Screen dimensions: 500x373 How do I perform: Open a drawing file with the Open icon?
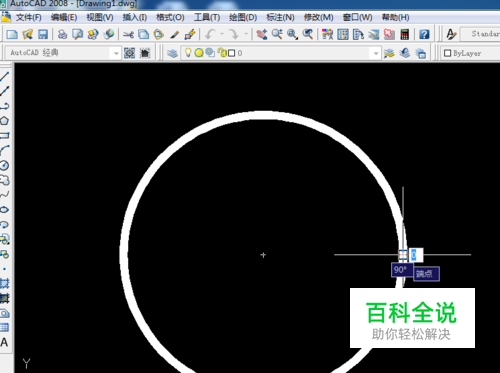pyautogui.click(x=28, y=34)
